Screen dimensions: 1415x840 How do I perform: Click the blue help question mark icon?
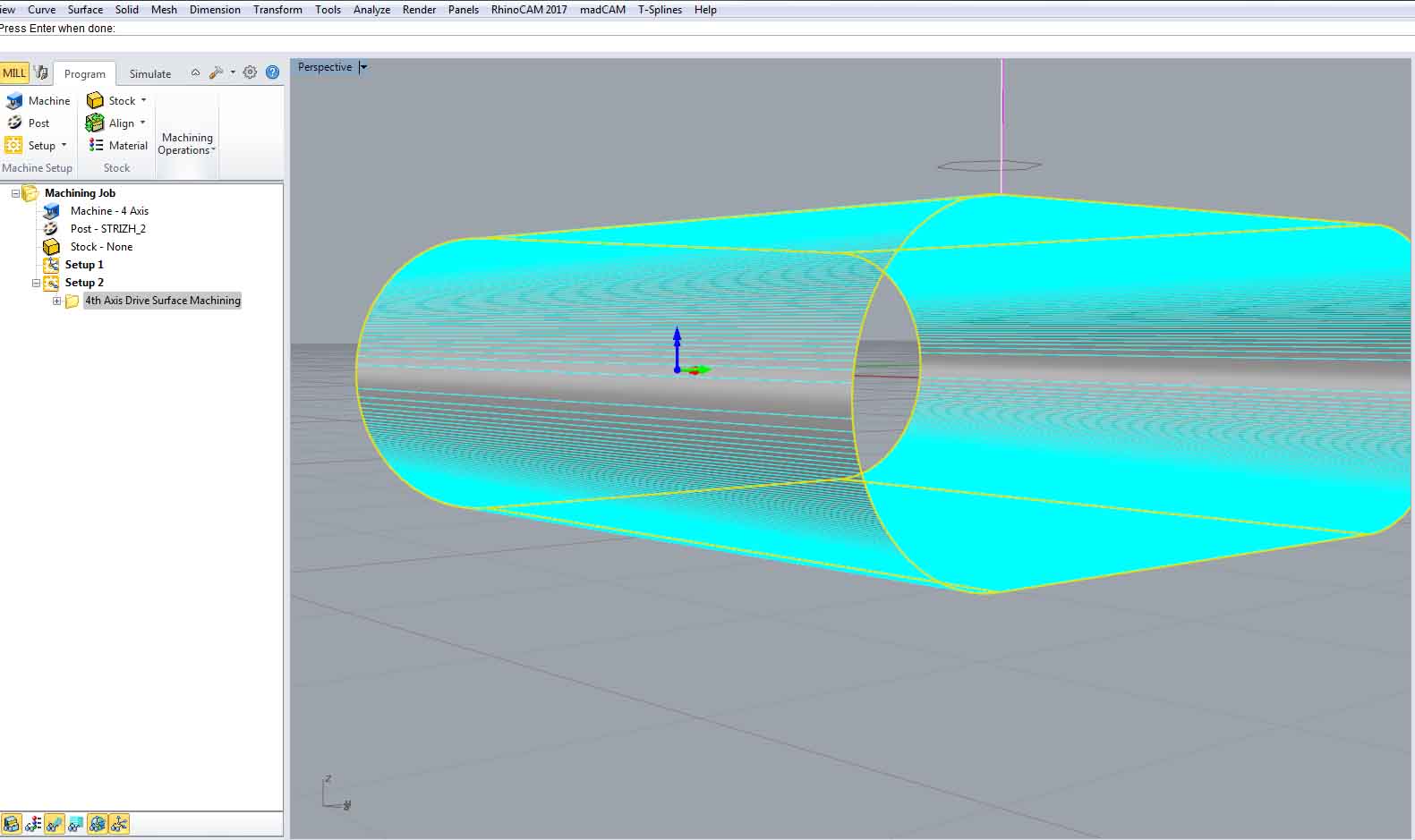(273, 72)
